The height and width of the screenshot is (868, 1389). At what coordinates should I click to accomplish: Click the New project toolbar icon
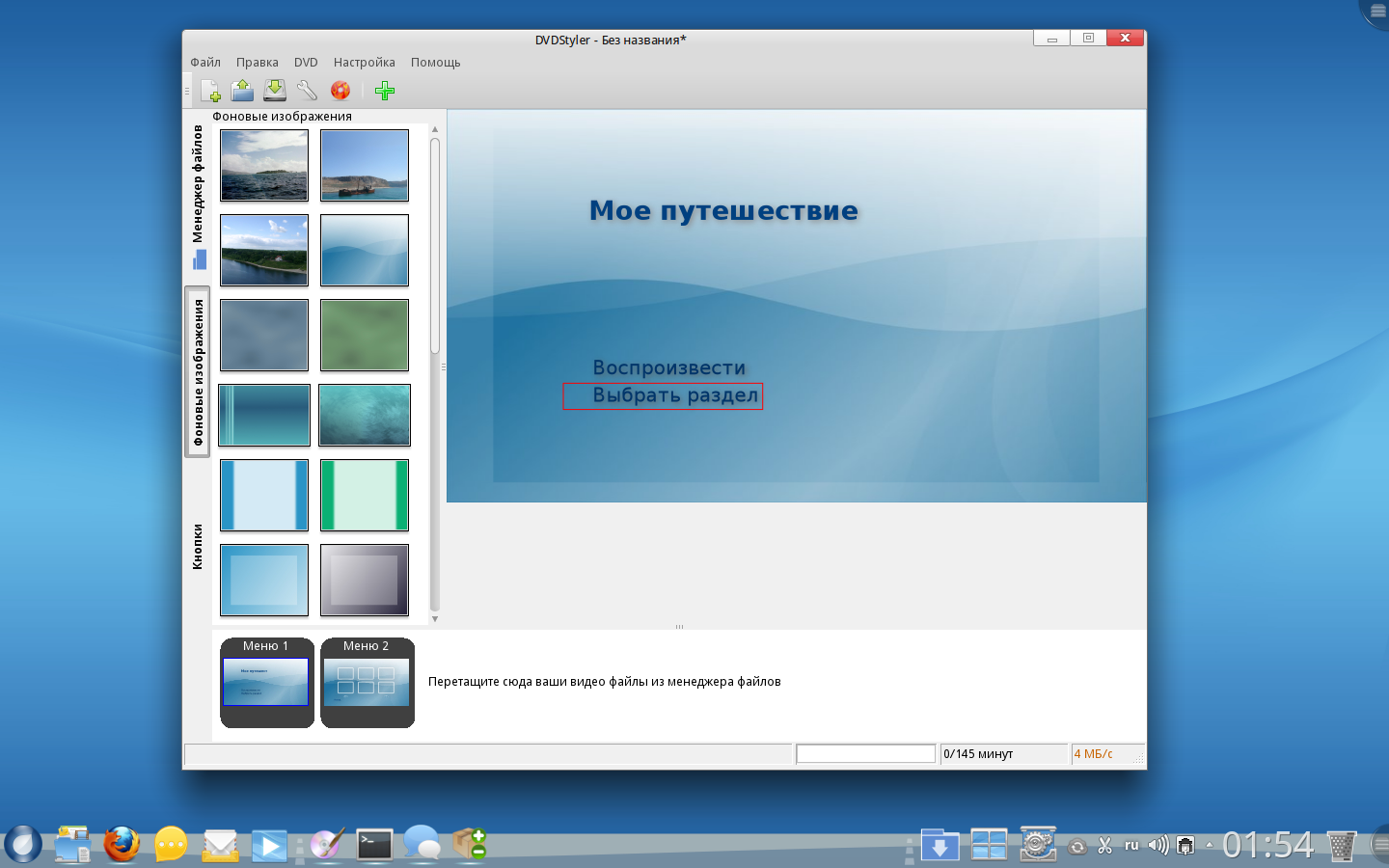(x=210, y=91)
